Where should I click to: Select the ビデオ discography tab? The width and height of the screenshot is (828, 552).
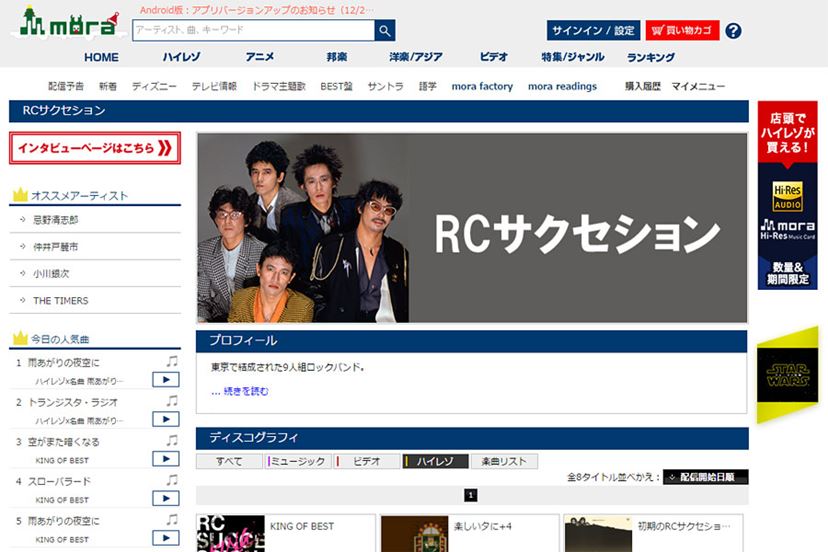point(367,461)
